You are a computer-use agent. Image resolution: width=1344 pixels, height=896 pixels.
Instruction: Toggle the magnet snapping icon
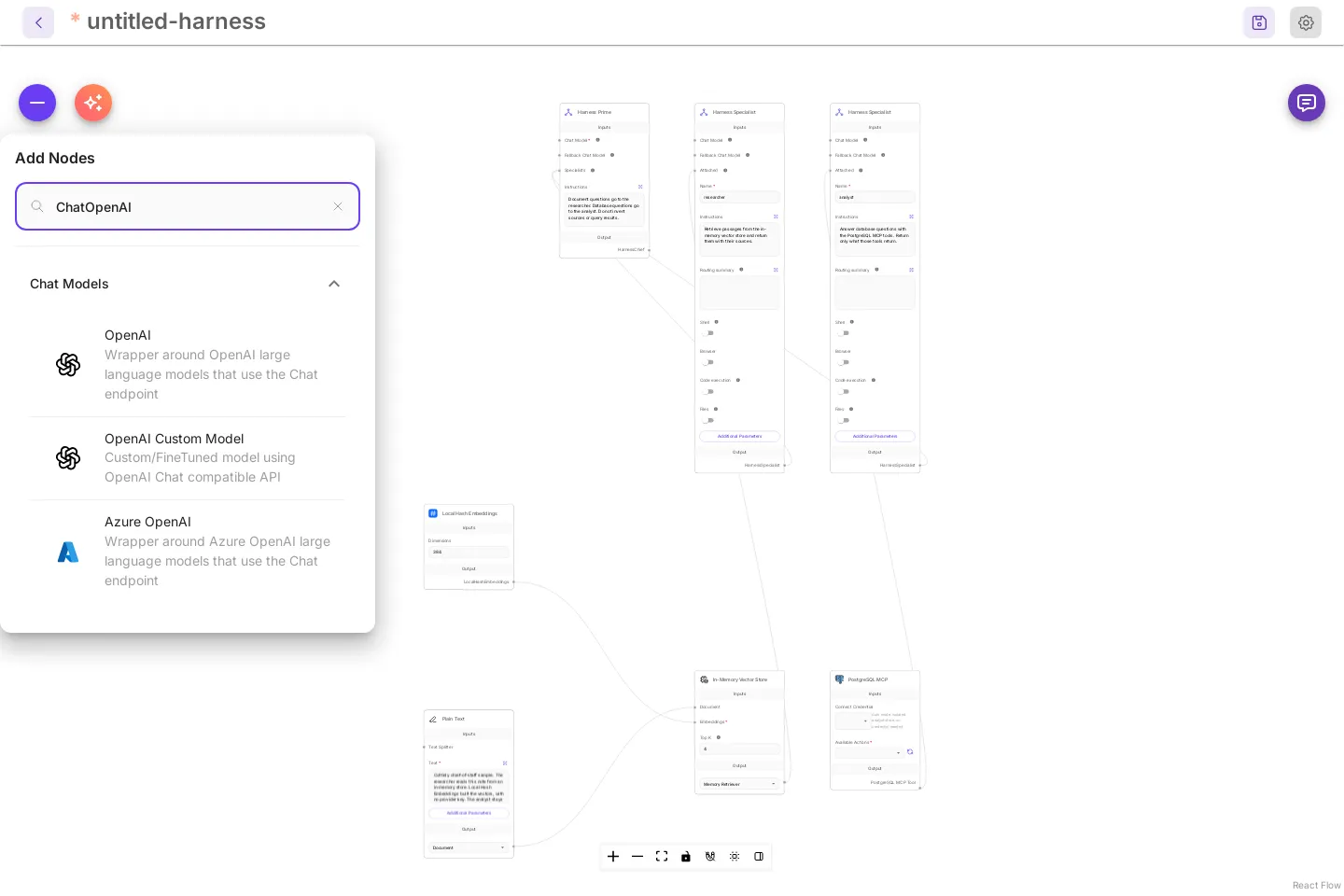point(710,857)
